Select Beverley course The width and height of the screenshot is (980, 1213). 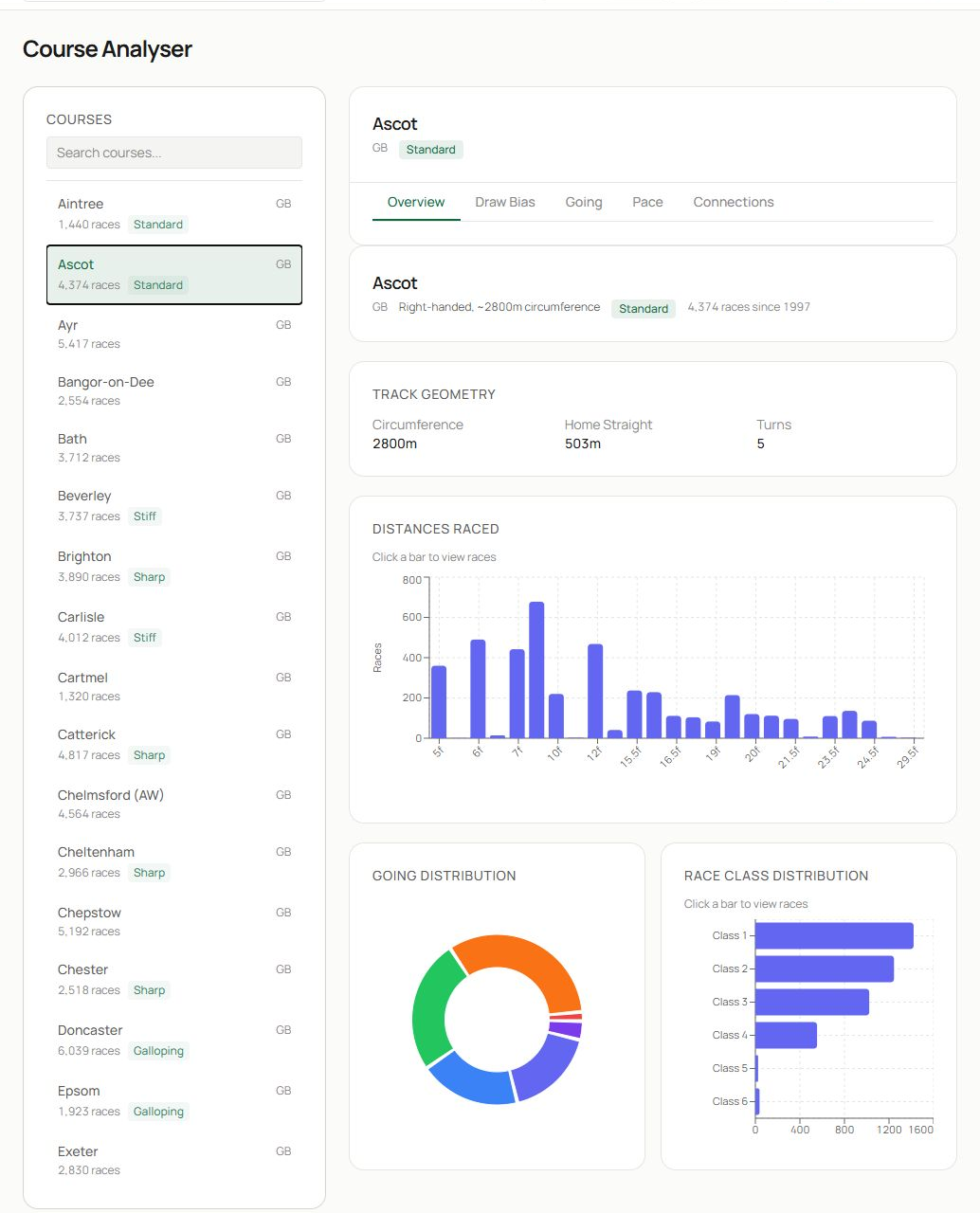(174, 506)
